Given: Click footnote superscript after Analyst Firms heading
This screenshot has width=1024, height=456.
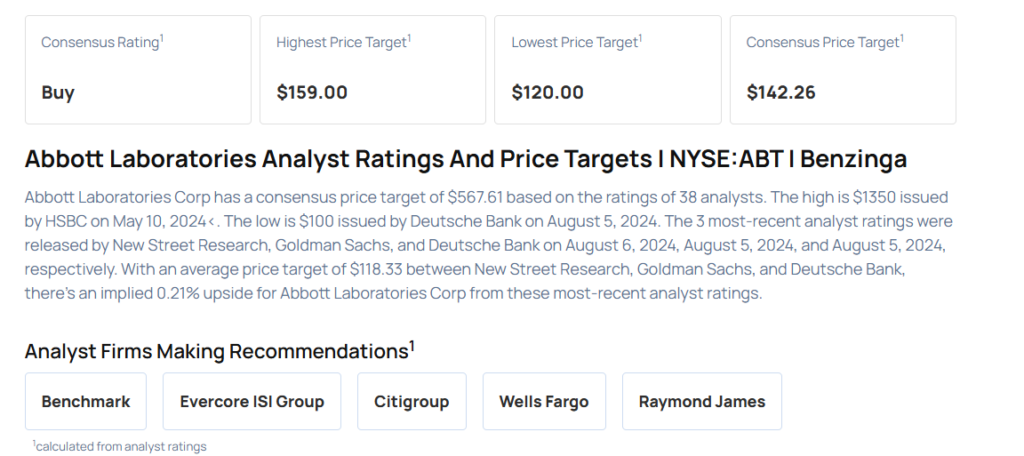Looking at the screenshot, I should point(412,346).
